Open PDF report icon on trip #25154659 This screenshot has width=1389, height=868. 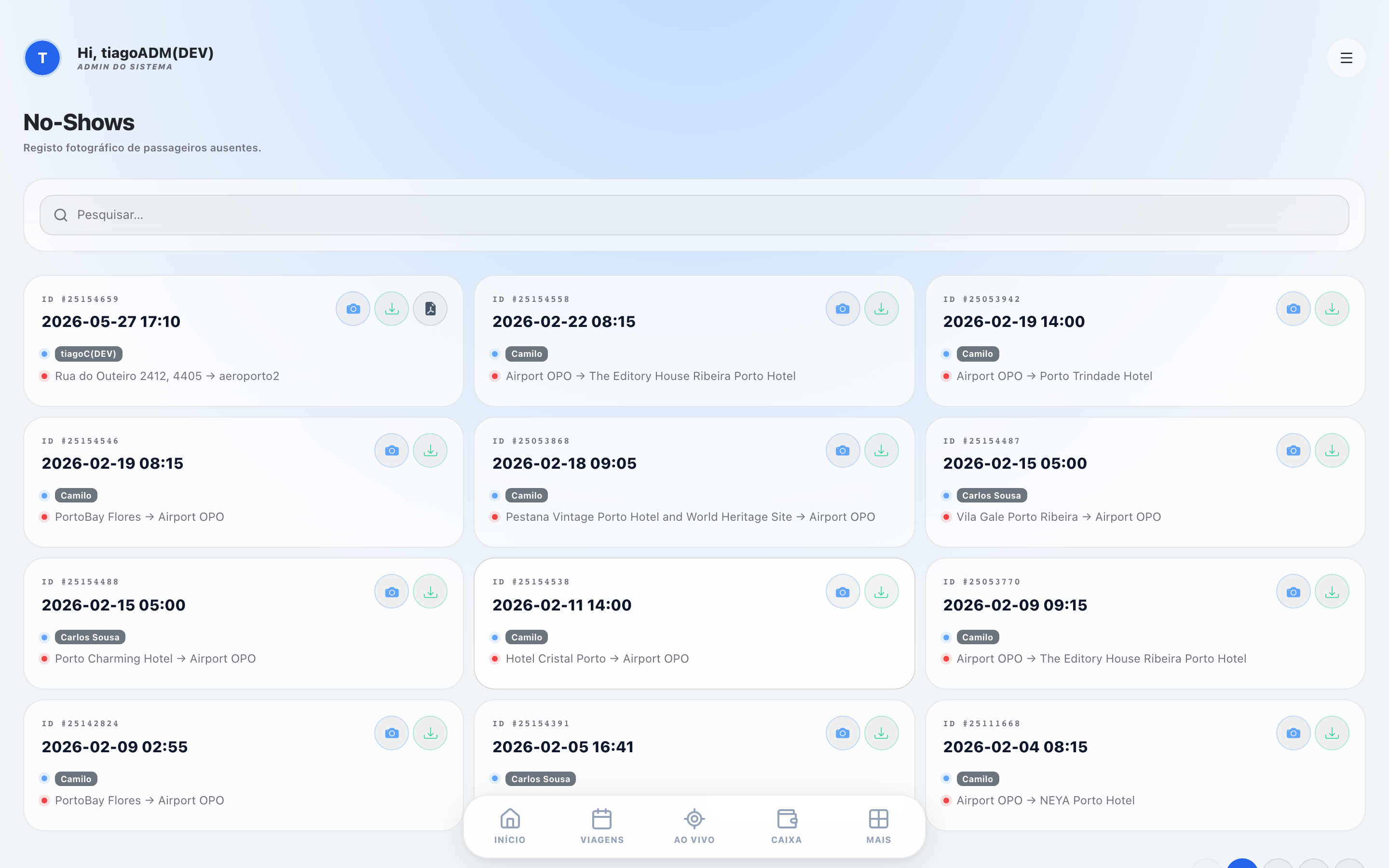pos(430,309)
